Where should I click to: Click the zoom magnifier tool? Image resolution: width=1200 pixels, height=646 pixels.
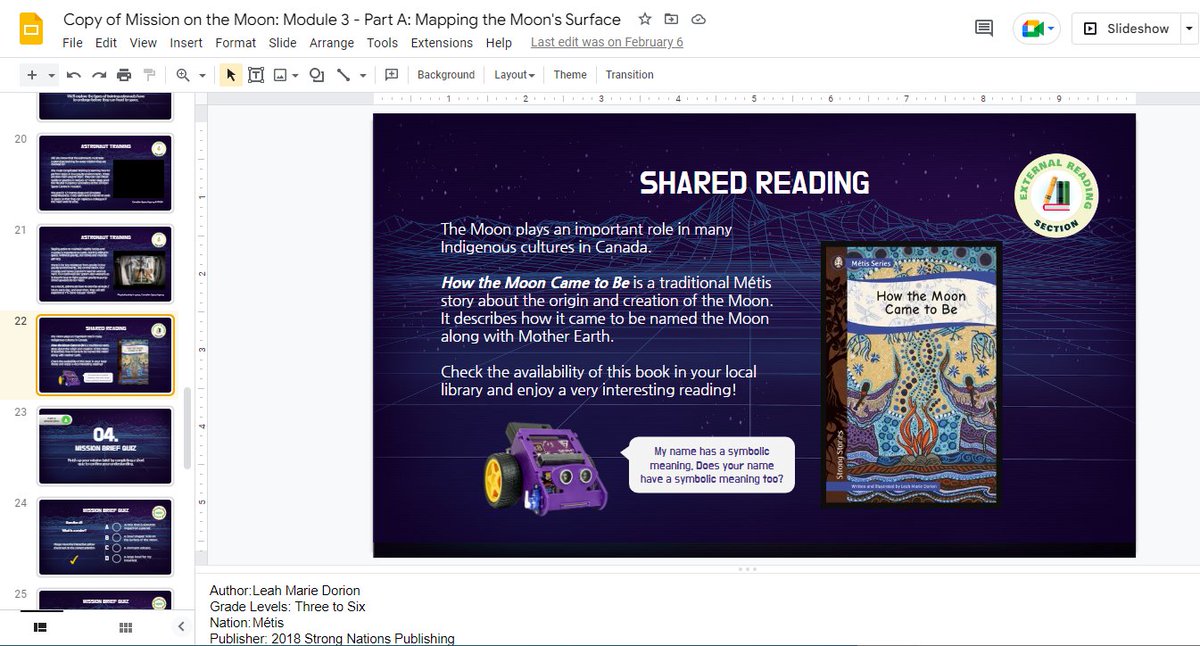(x=183, y=75)
